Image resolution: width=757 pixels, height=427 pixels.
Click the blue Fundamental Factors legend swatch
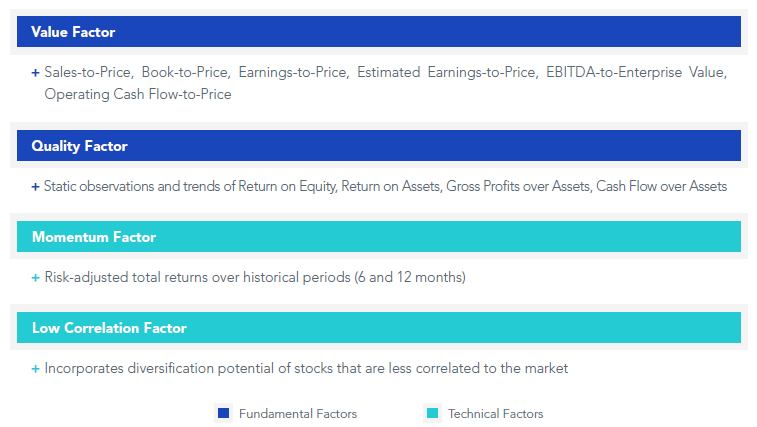pyautogui.click(x=224, y=413)
